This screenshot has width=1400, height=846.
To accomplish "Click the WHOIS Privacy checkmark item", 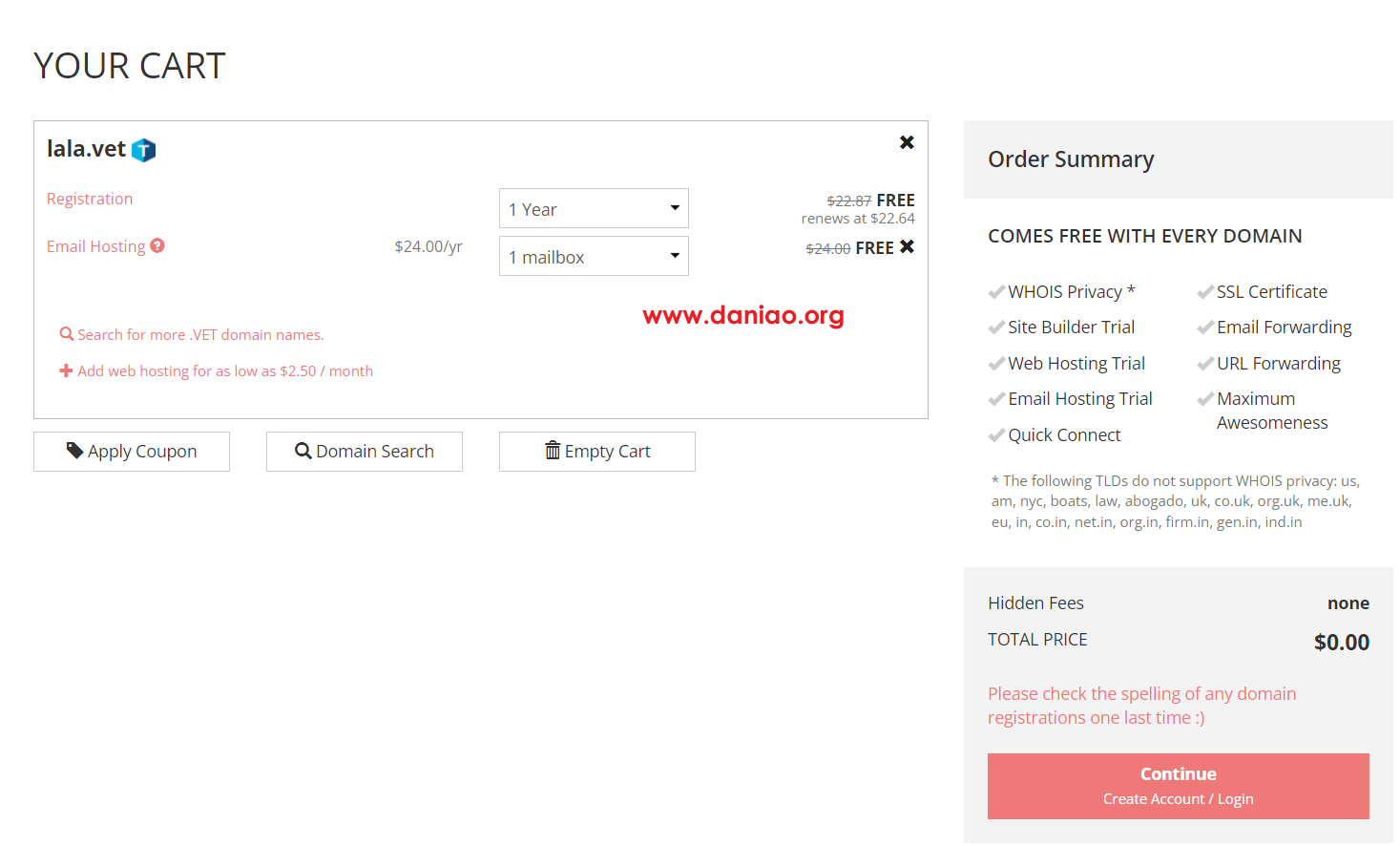I will coord(1062,291).
